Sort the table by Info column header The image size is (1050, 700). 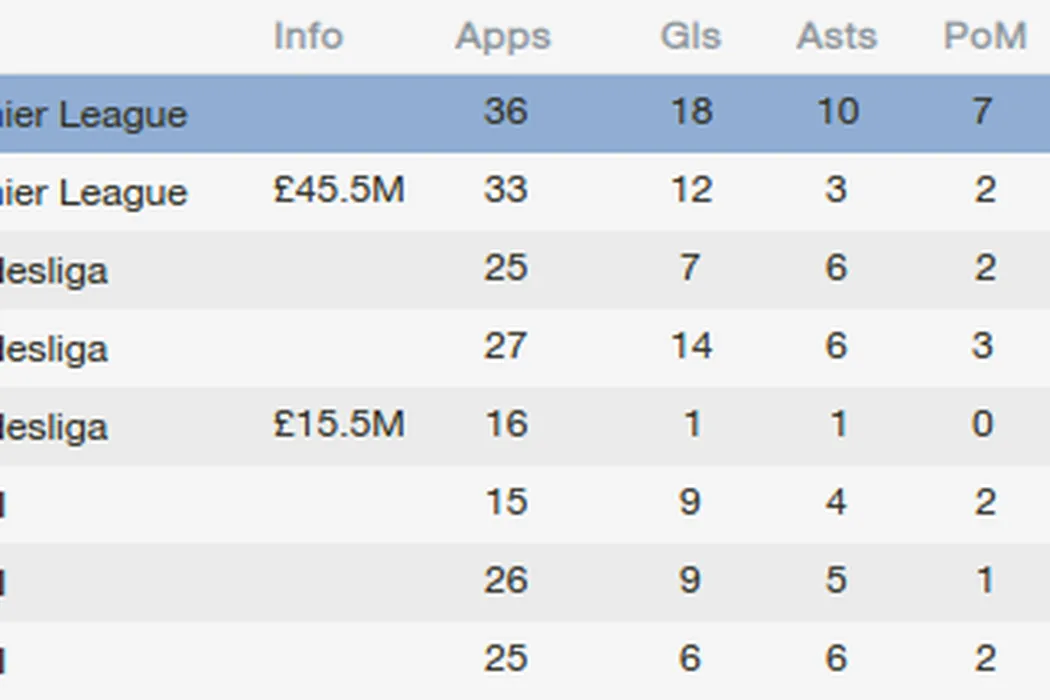click(x=308, y=37)
